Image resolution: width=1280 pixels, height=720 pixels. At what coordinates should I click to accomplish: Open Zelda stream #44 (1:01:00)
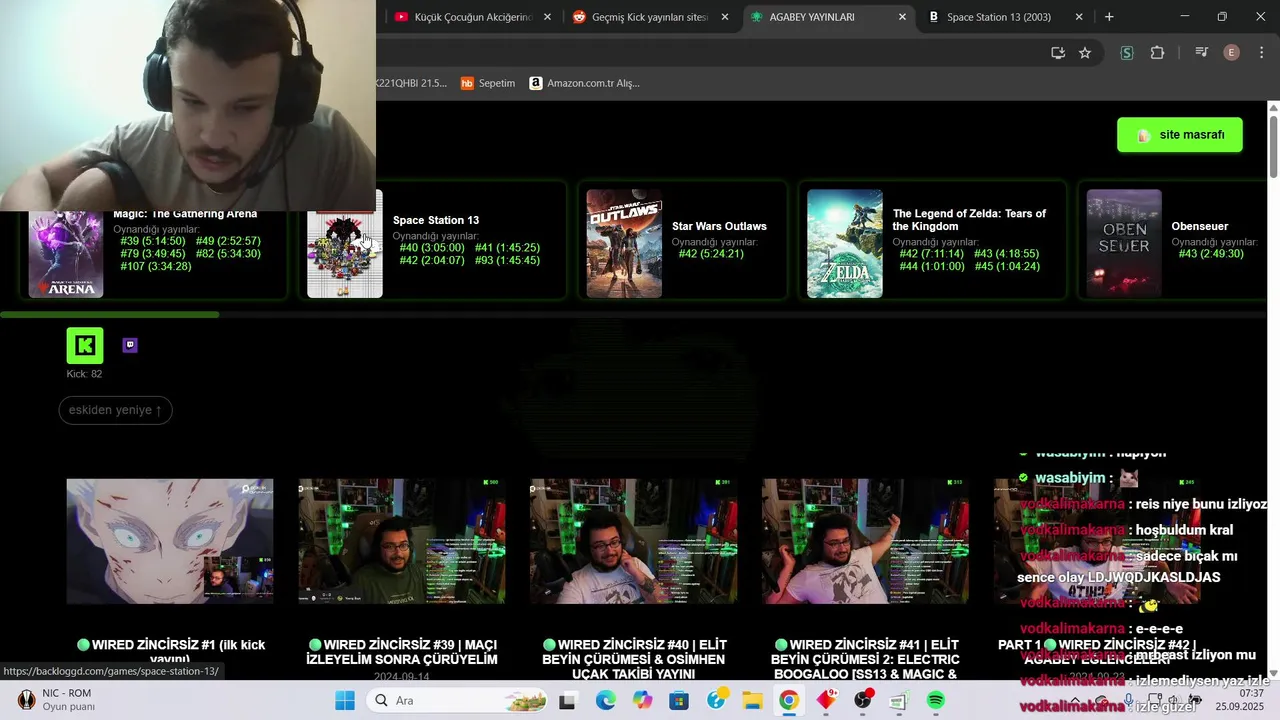click(932, 266)
